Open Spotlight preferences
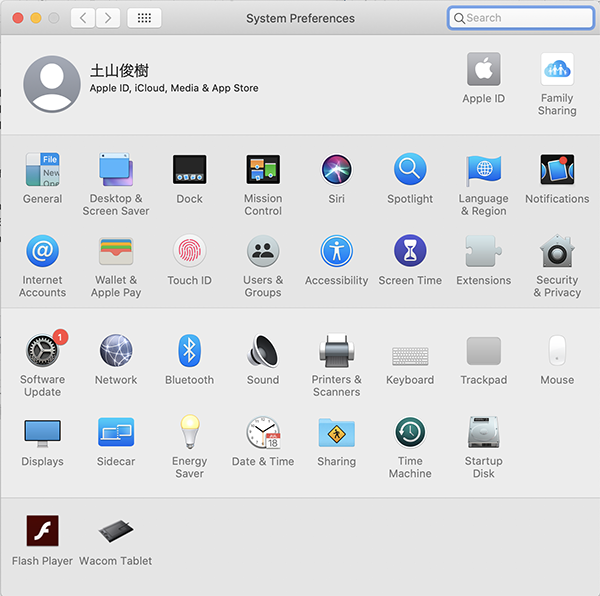600x596 pixels. pyautogui.click(x=410, y=169)
